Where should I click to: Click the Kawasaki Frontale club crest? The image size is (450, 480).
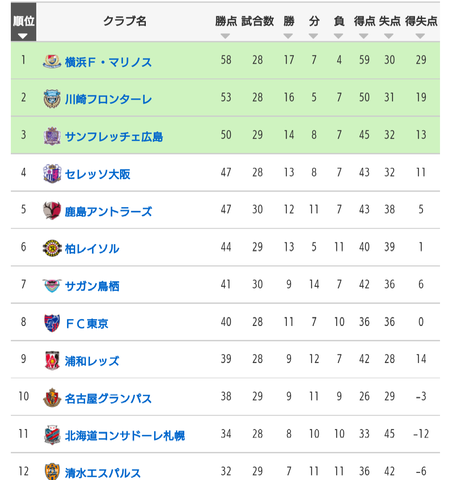(x=52, y=99)
